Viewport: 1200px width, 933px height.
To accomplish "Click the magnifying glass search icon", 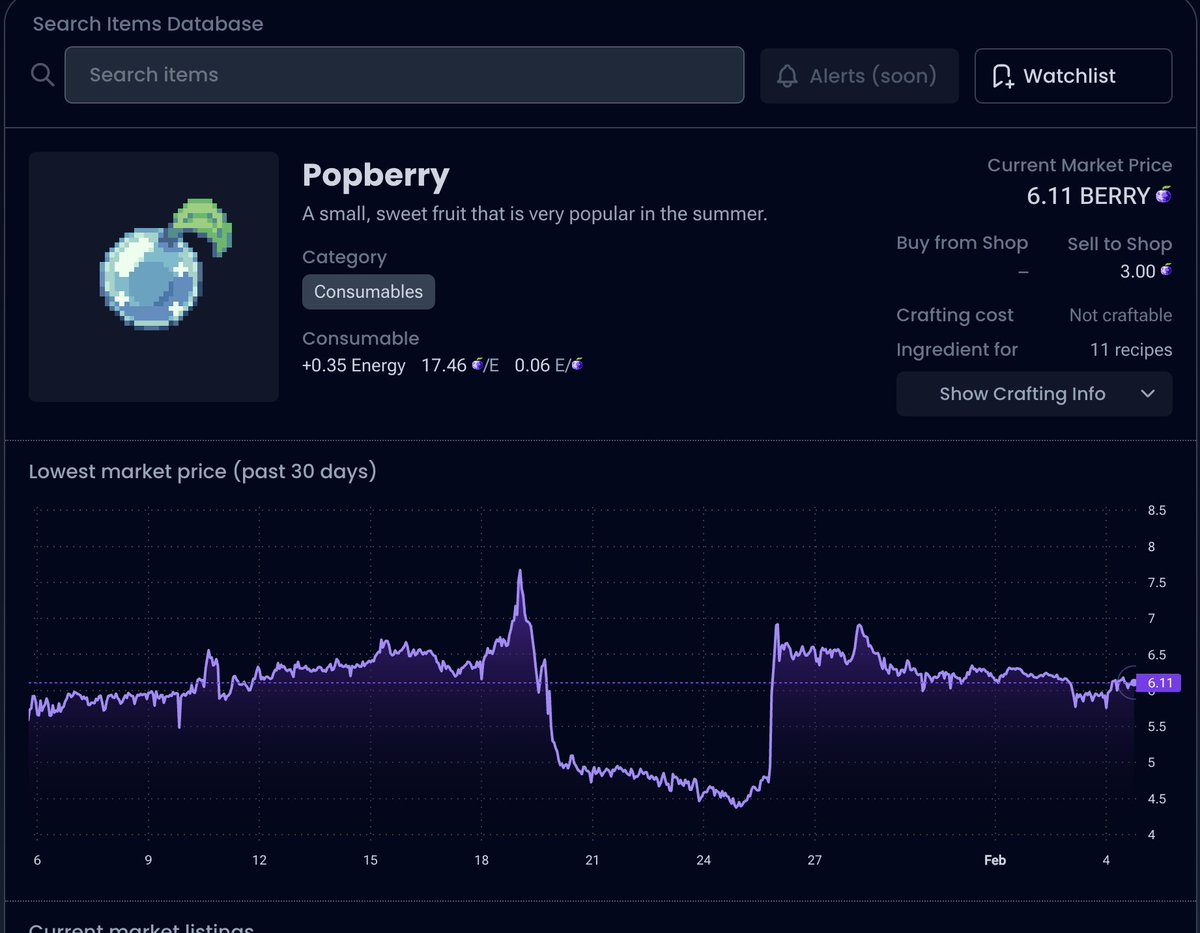I will pyautogui.click(x=42, y=75).
